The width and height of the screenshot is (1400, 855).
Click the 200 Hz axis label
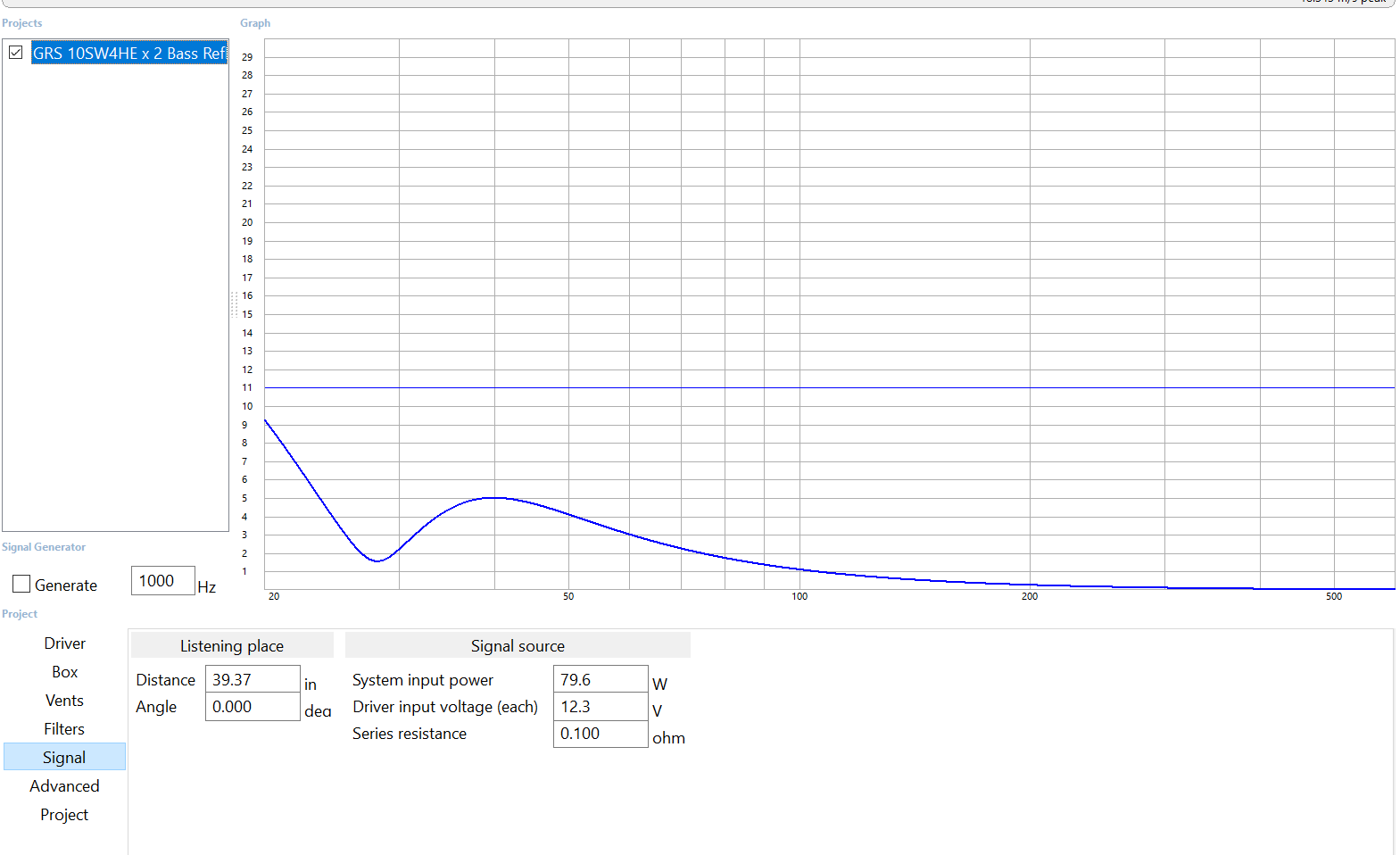(x=1030, y=596)
